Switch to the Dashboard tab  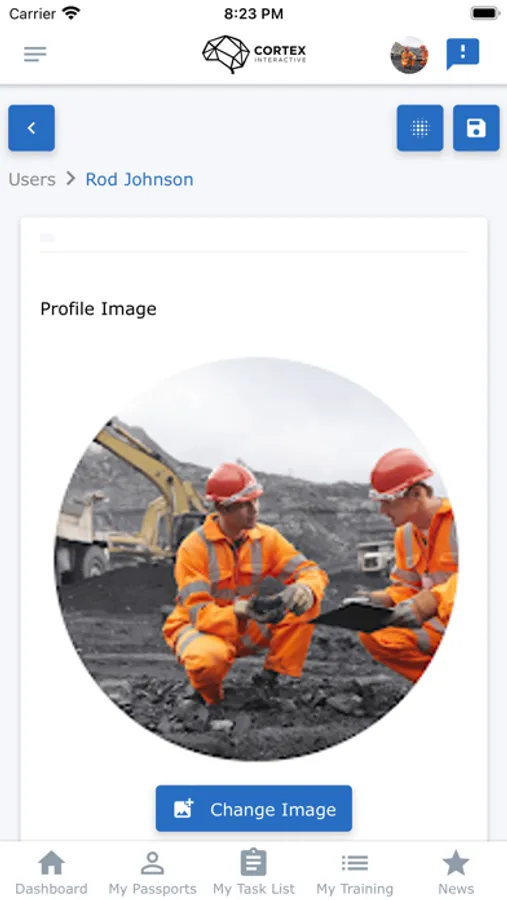tap(51, 872)
